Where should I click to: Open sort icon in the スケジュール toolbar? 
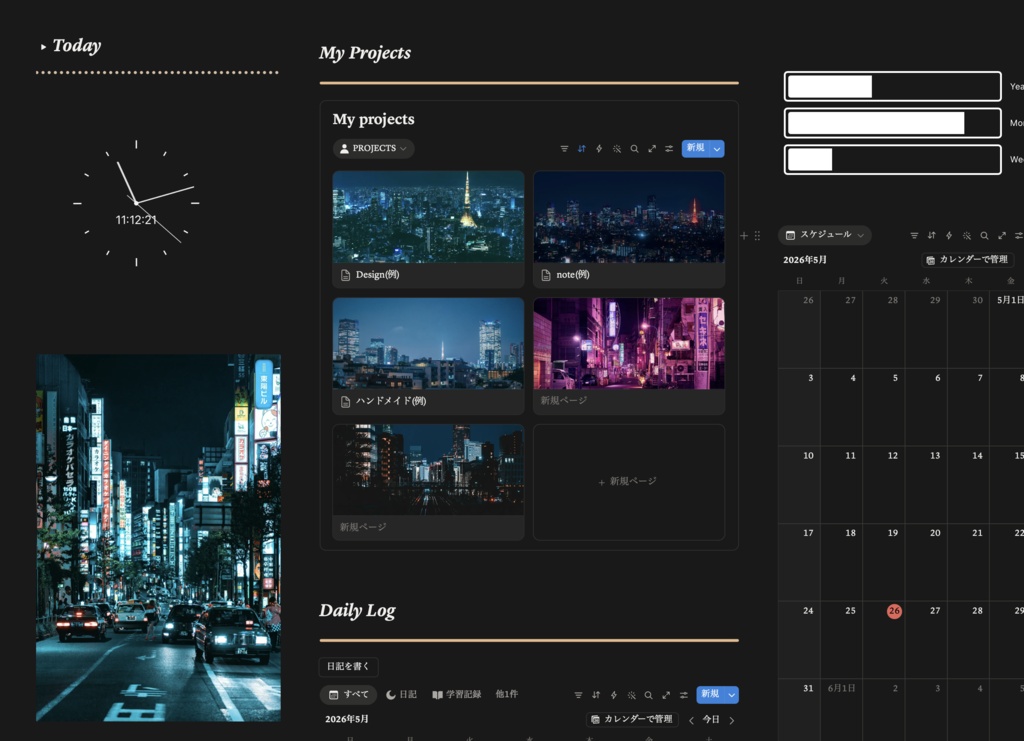pos(932,236)
